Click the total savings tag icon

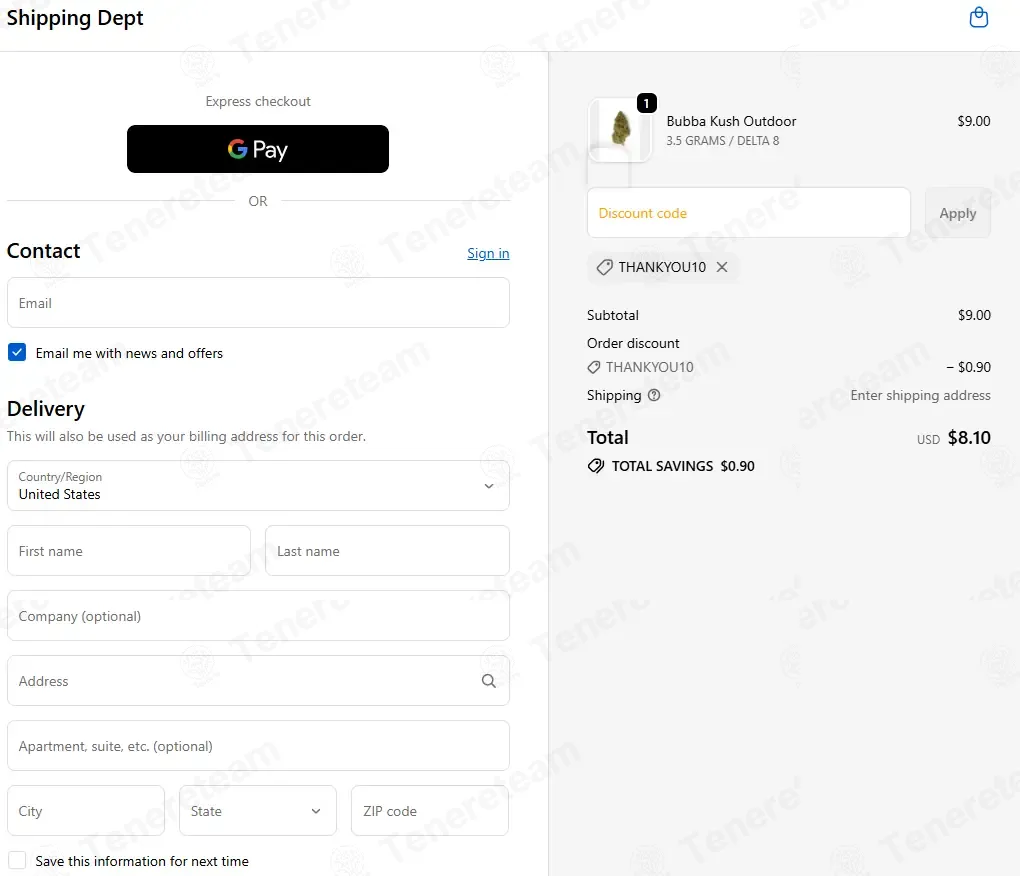click(596, 466)
